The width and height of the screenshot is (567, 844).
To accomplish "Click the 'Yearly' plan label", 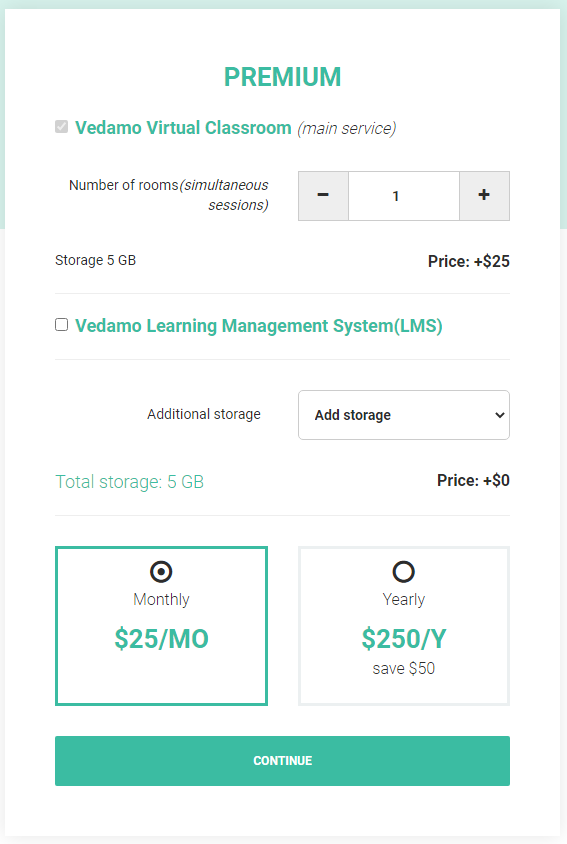I will coord(404,600).
